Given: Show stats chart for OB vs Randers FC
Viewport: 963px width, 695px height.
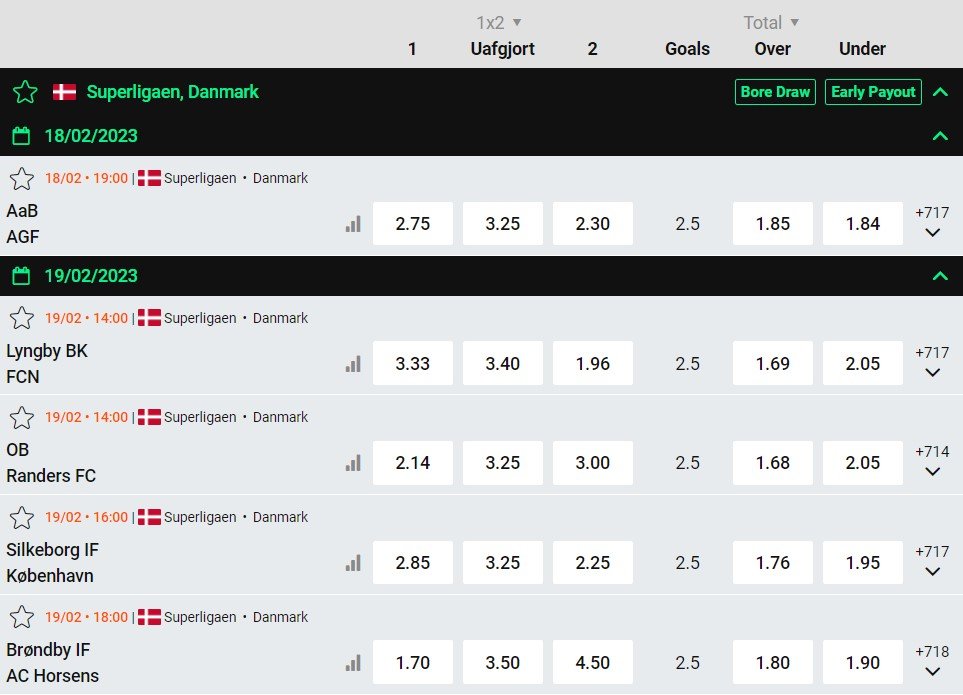Looking at the screenshot, I should pos(353,463).
